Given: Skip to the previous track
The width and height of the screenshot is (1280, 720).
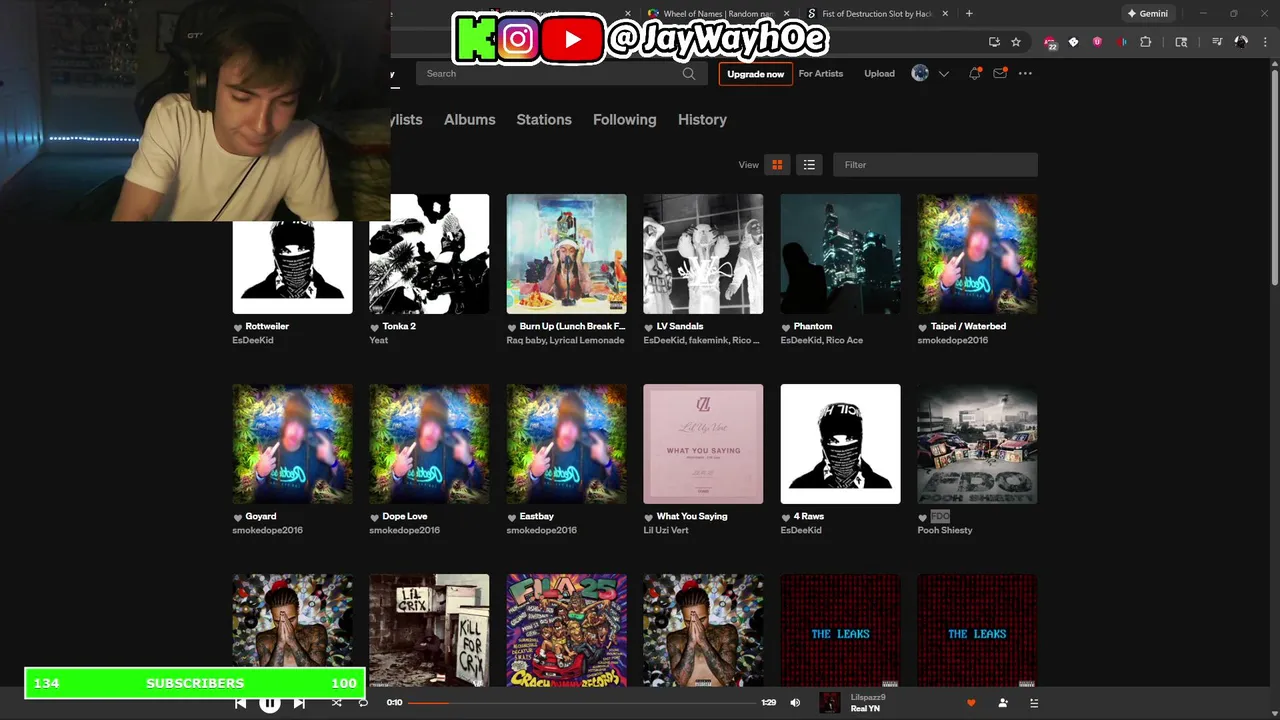Looking at the screenshot, I should [x=240, y=703].
